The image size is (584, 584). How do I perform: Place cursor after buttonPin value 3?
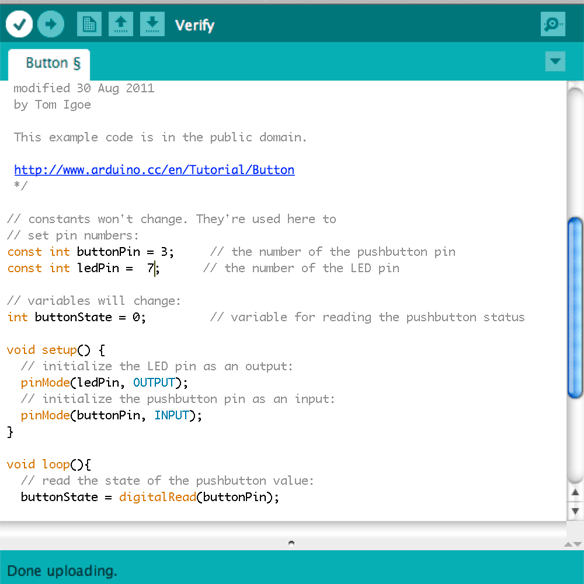coord(168,252)
